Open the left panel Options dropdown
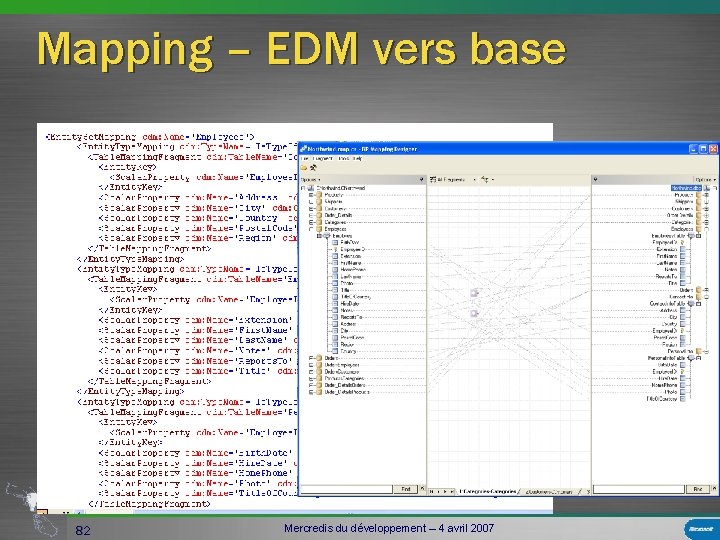Image resolution: width=720 pixels, height=540 pixels. tap(311, 180)
